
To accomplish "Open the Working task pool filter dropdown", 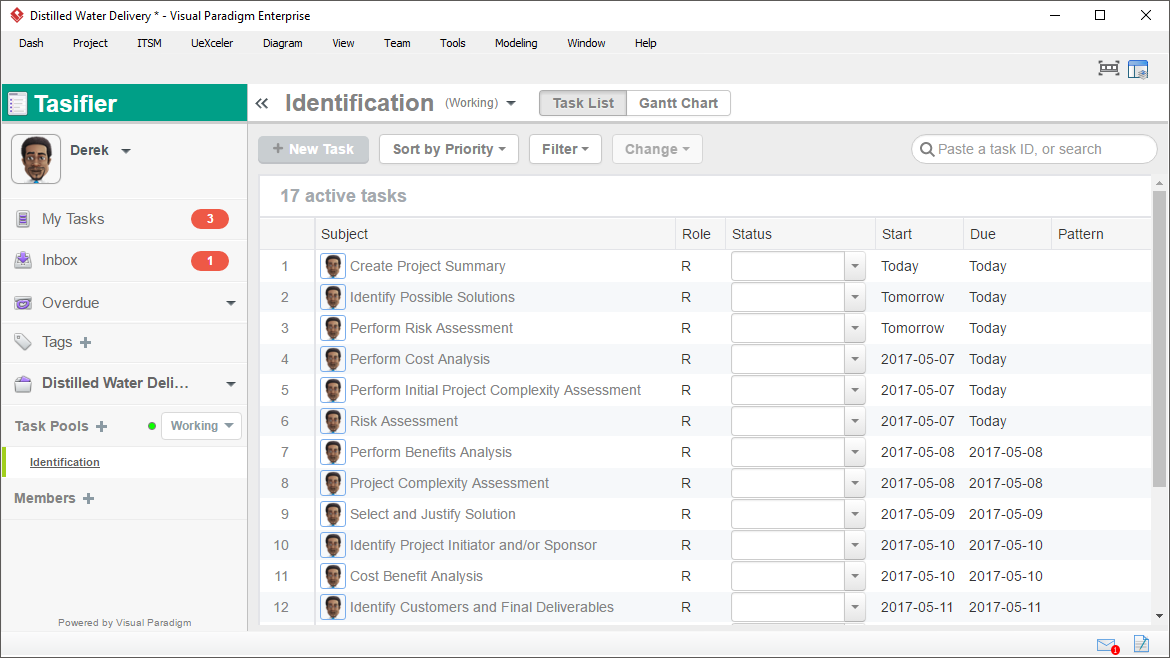I will click(x=201, y=426).
